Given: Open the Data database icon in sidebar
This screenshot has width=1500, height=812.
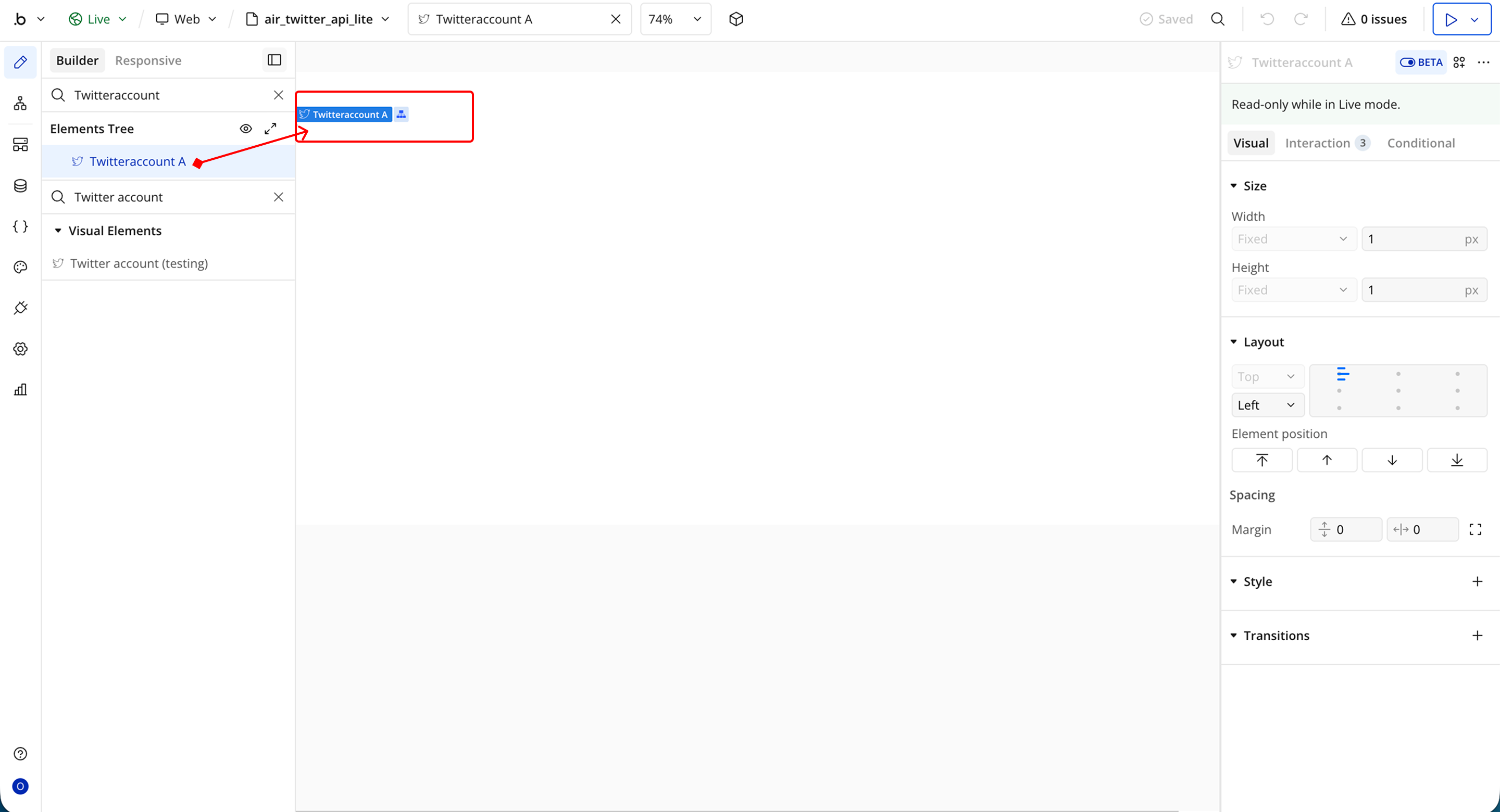Looking at the screenshot, I should pyautogui.click(x=20, y=186).
